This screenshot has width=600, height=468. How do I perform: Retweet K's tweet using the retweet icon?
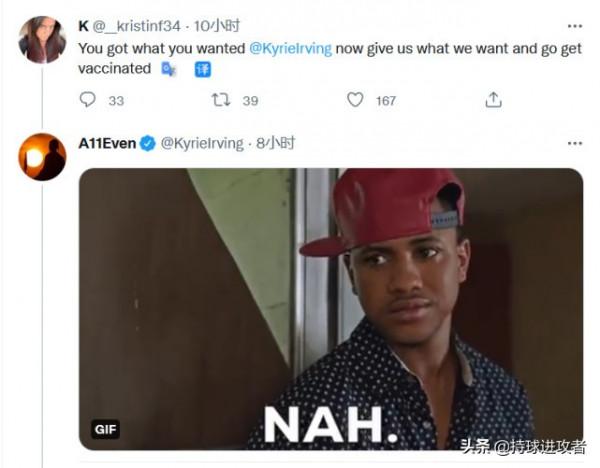(221, 100)
